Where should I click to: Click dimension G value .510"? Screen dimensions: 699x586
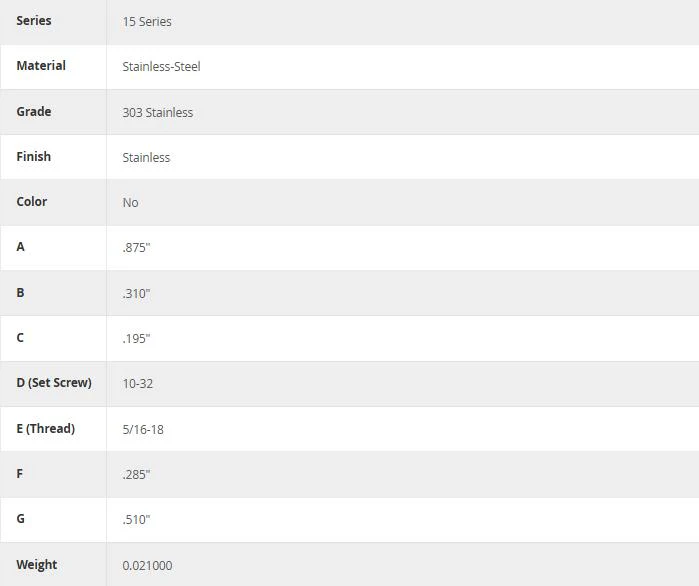click(136, 520)
